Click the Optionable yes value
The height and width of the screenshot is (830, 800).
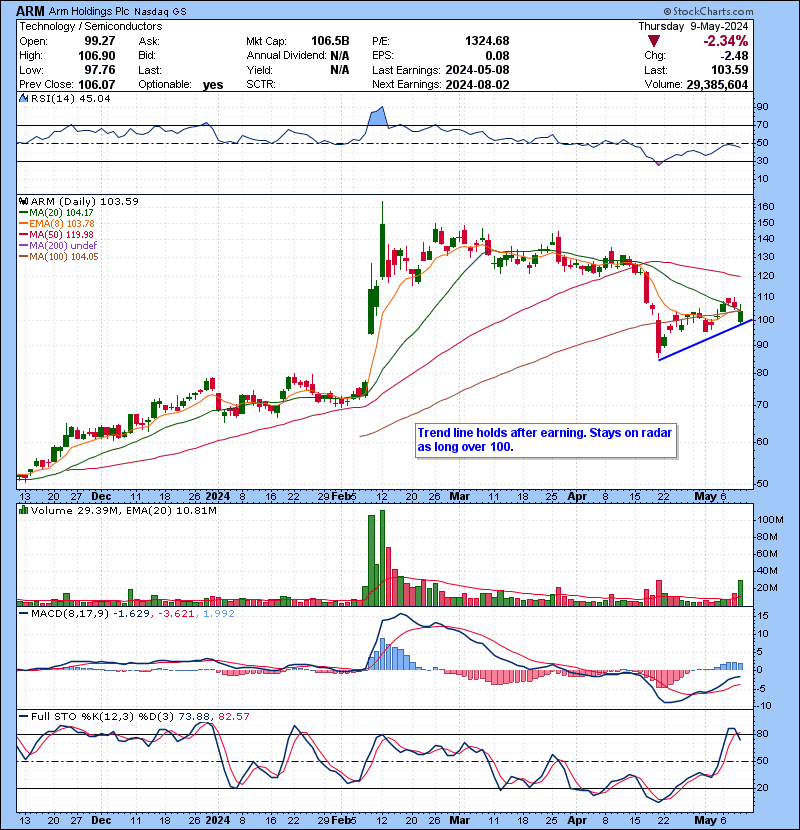tap(213, 85)
